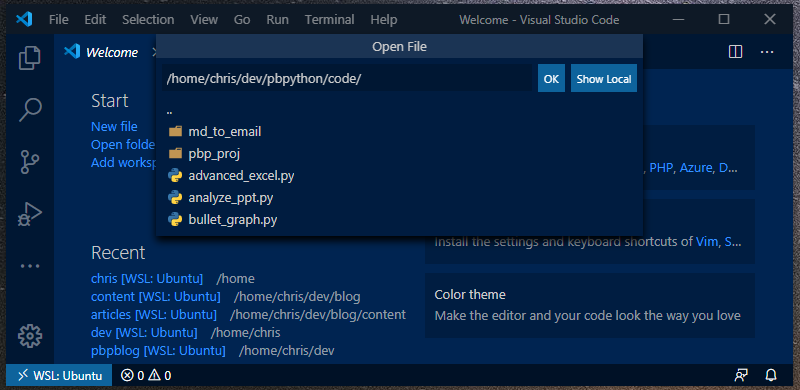Open the Source Control view
800x390 pixels.
(30, 162)
